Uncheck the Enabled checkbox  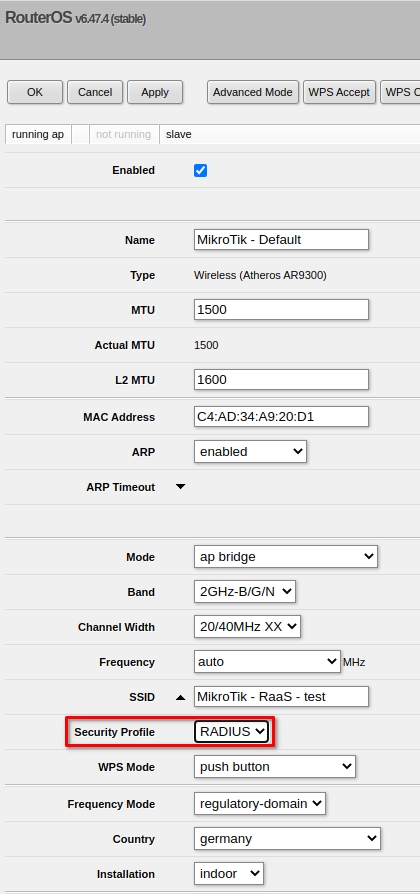(201, 170)
